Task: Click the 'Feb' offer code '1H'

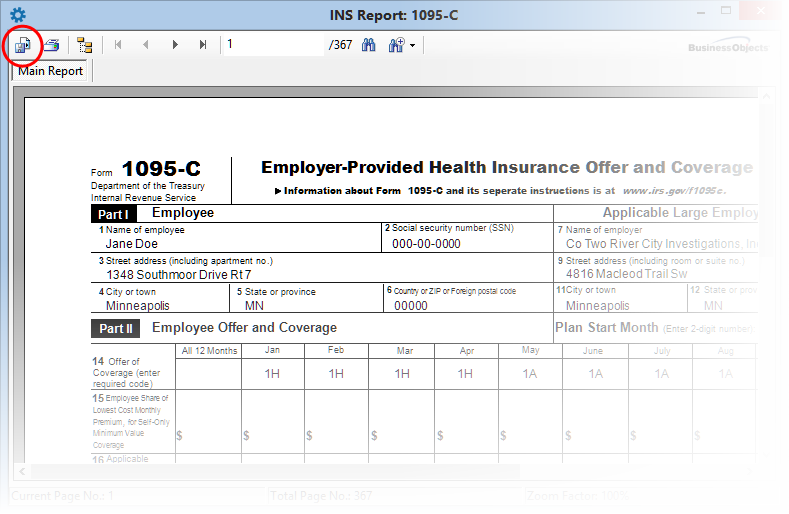Action: [x=336, y=374]
